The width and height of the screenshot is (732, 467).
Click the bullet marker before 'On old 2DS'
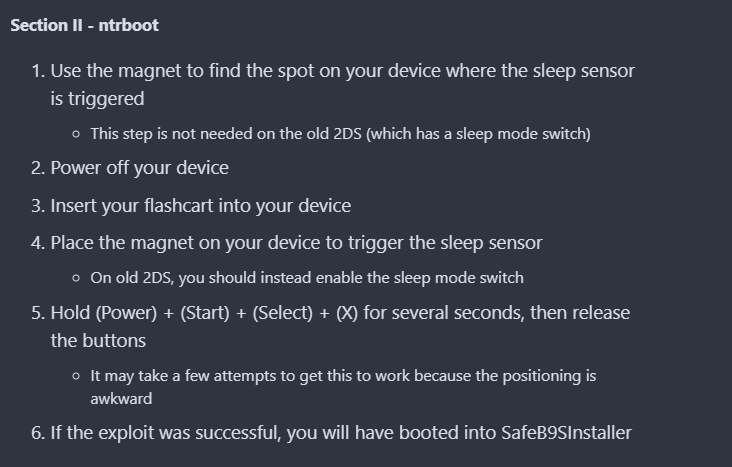tap(77, 278)
